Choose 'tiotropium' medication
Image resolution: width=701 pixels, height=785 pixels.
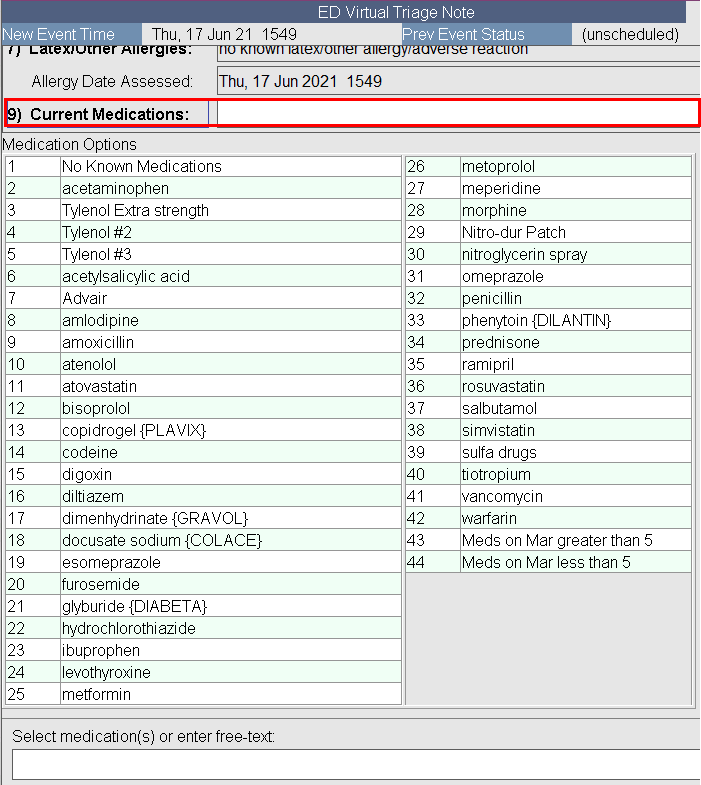tap(549, 475)
